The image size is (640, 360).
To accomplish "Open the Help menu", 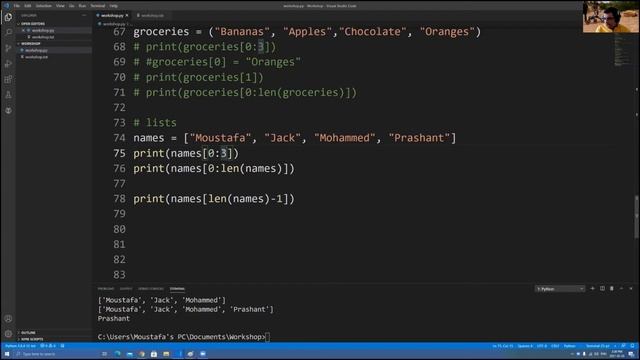I will (x=113, y=6).
